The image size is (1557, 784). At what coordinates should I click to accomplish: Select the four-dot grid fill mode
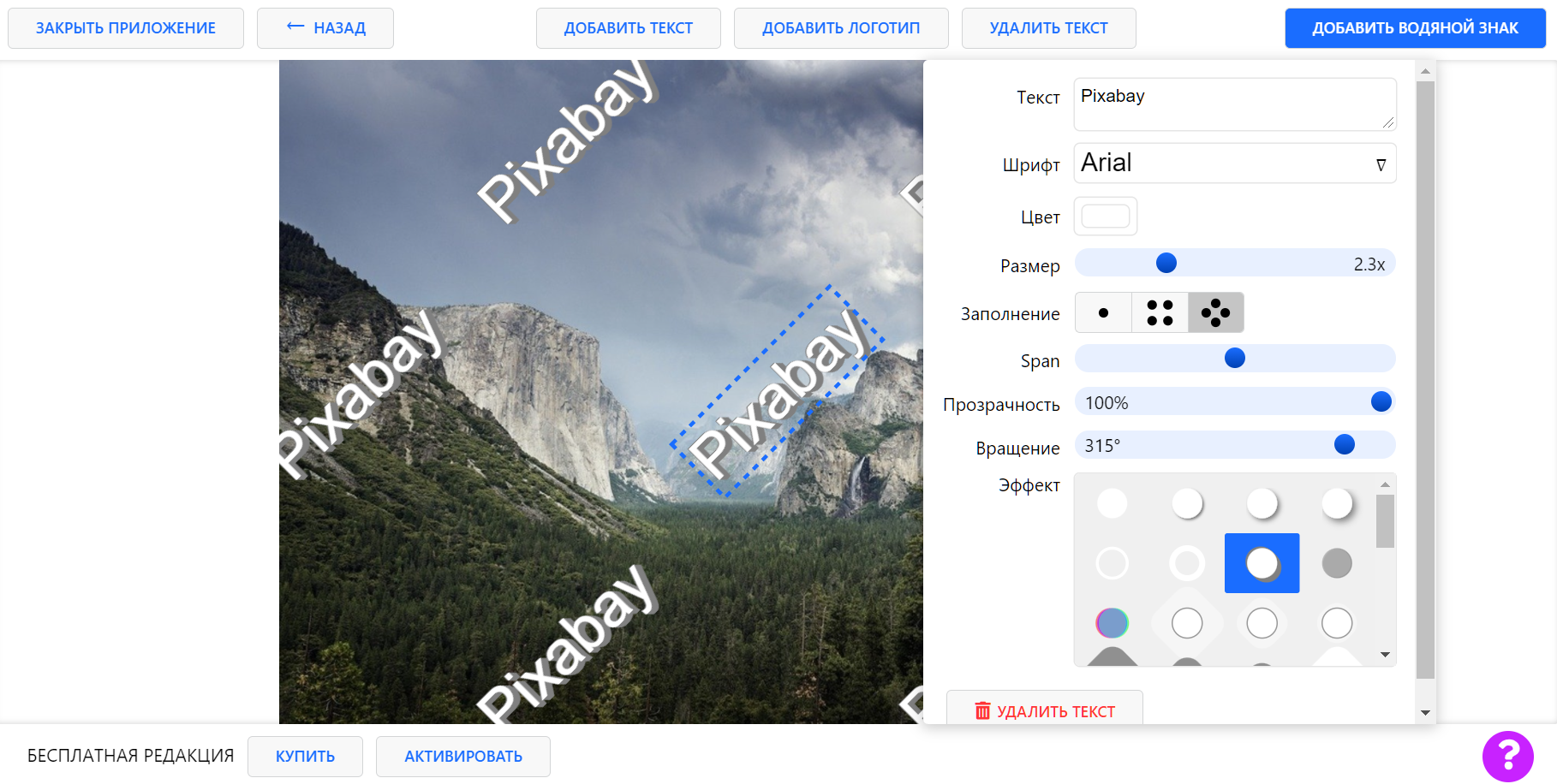[1160, 312]
